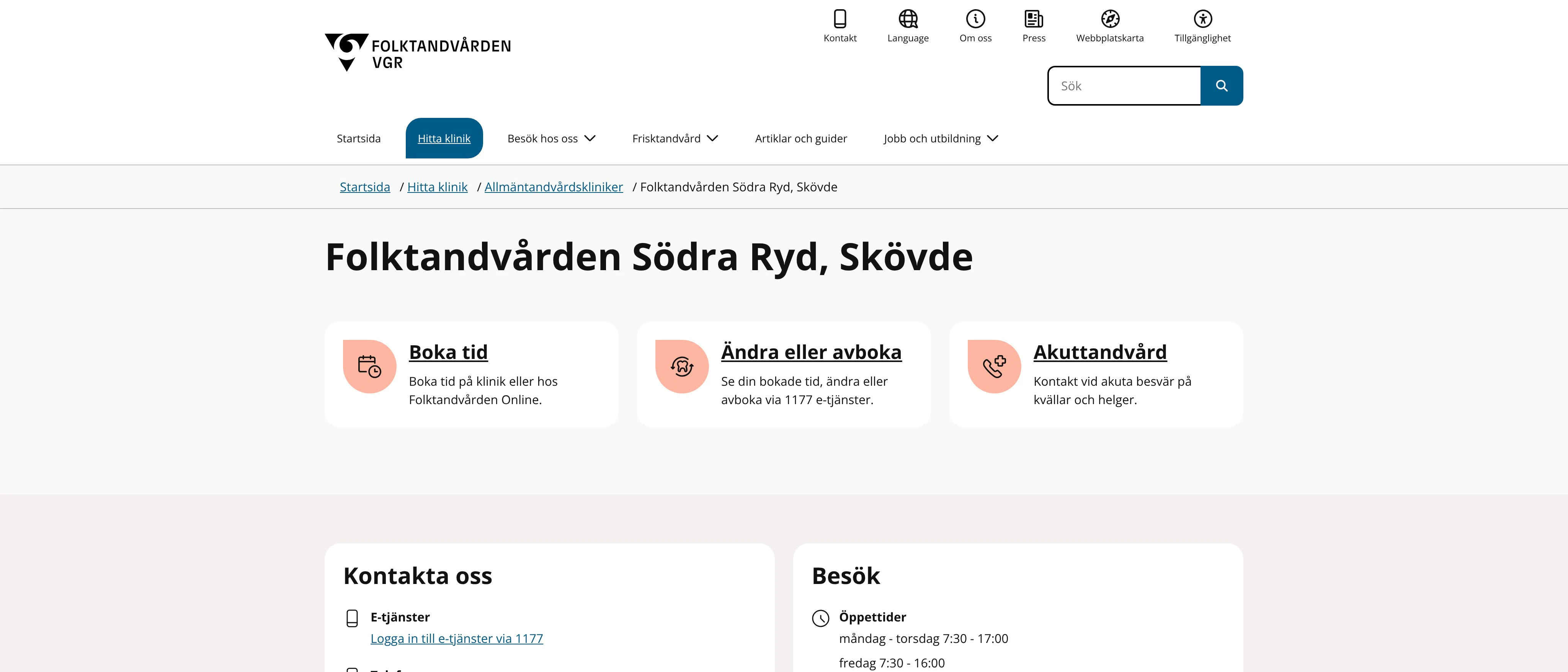Click the Tillgänglighet label in top bar

click(1202, 38)
